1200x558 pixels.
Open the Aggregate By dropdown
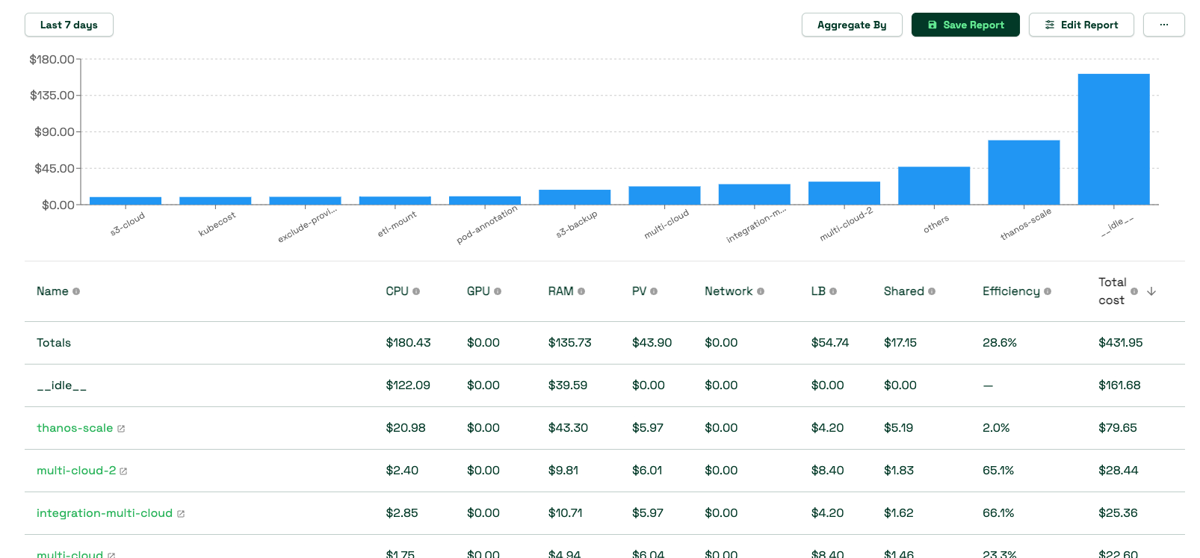(851, 25)
